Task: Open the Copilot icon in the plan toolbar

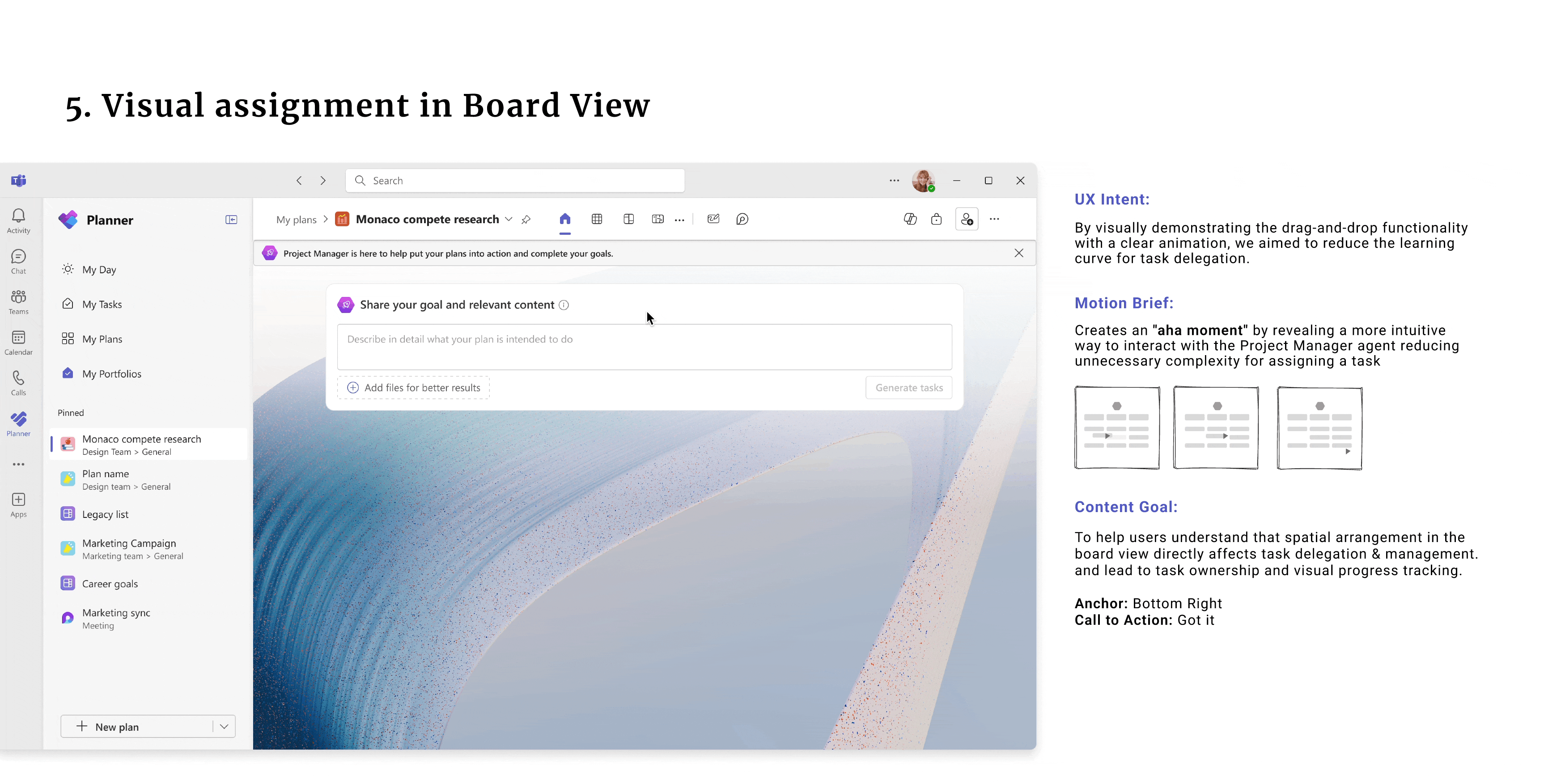Action: (911, 220)
